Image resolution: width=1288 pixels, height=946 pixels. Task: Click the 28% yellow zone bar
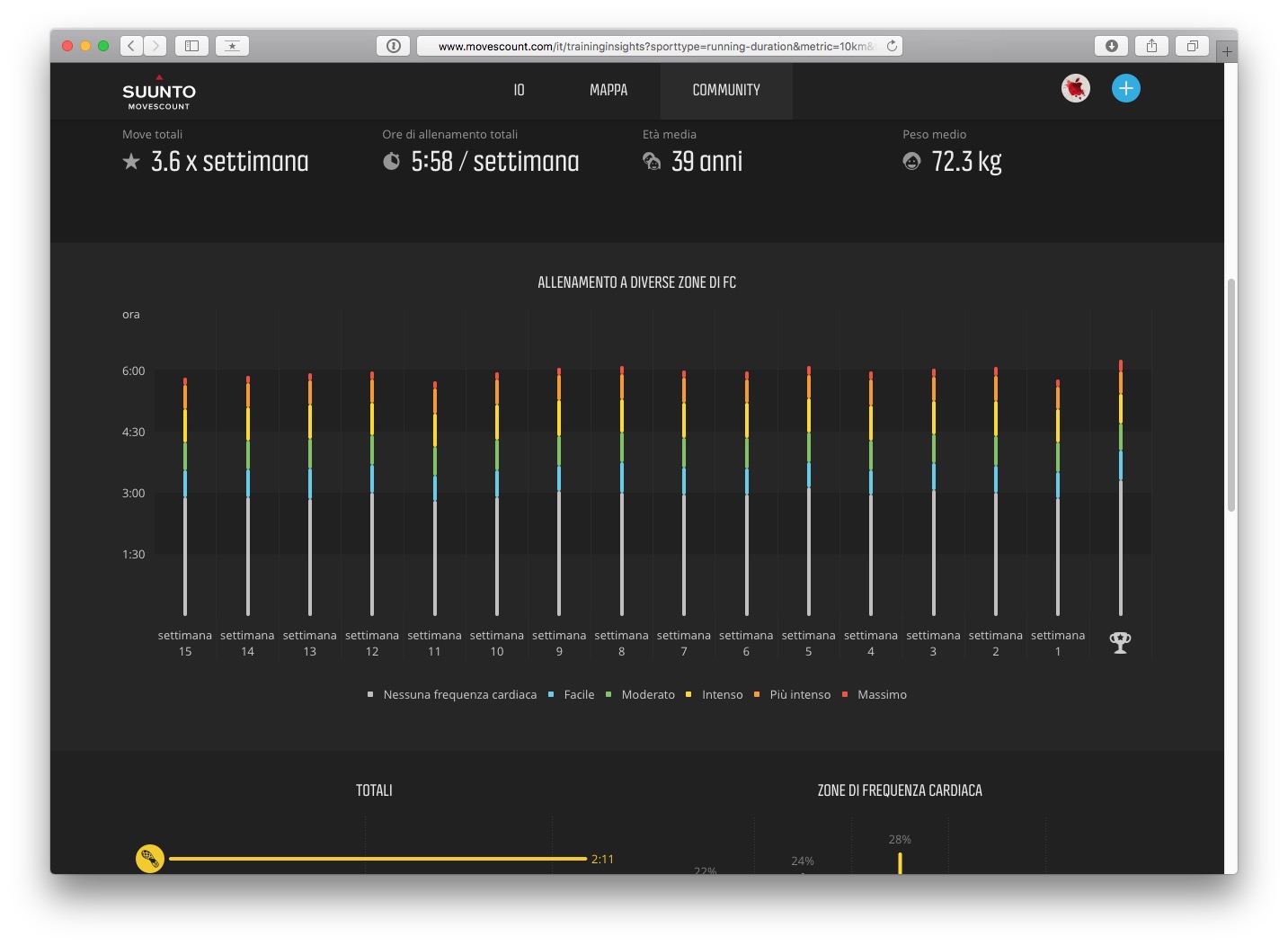[900, 863]
